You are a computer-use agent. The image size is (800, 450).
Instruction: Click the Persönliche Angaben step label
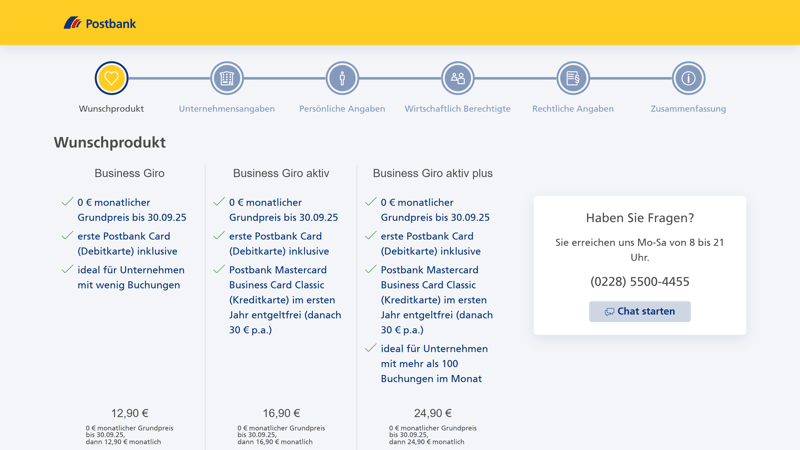tap(342, 109)
